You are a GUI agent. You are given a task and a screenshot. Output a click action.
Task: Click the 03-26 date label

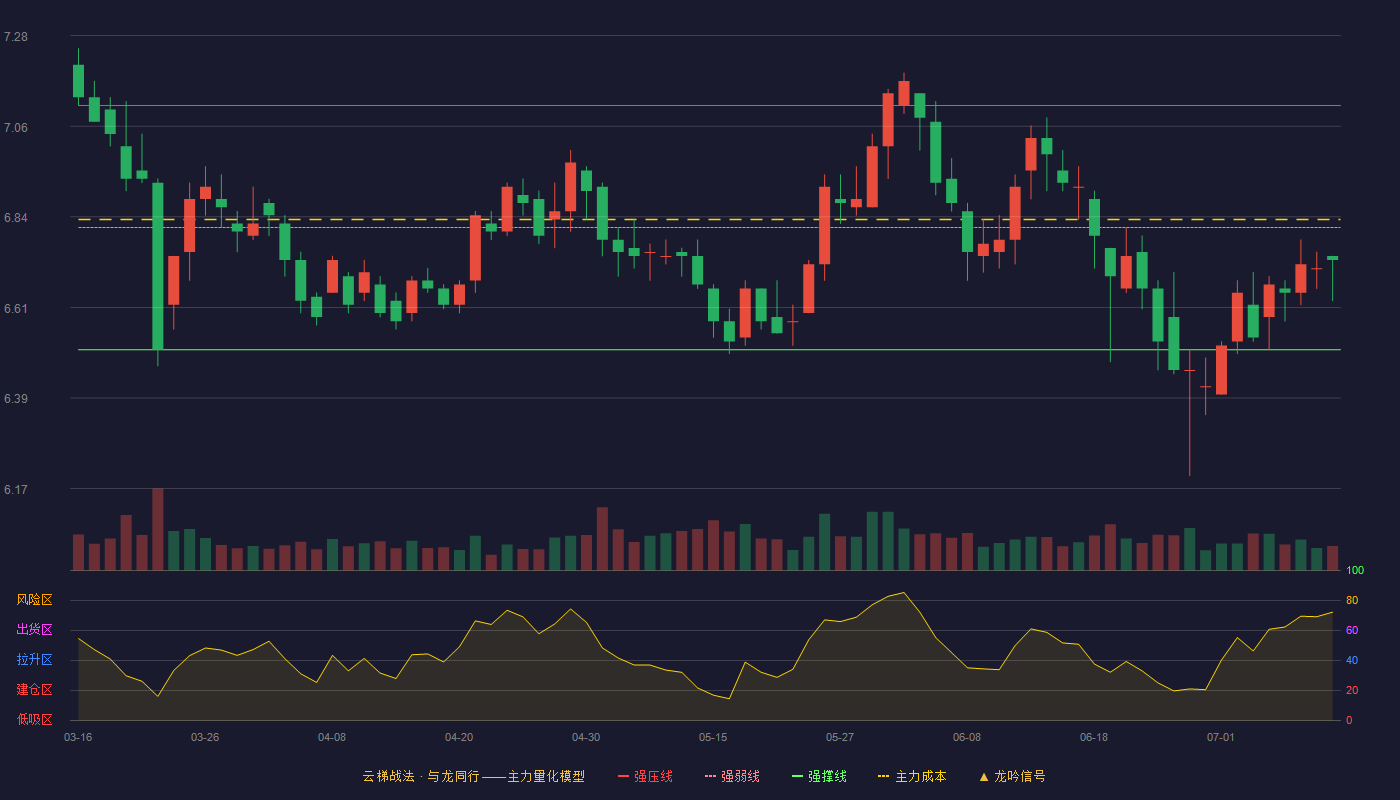[x=205, y=737]
